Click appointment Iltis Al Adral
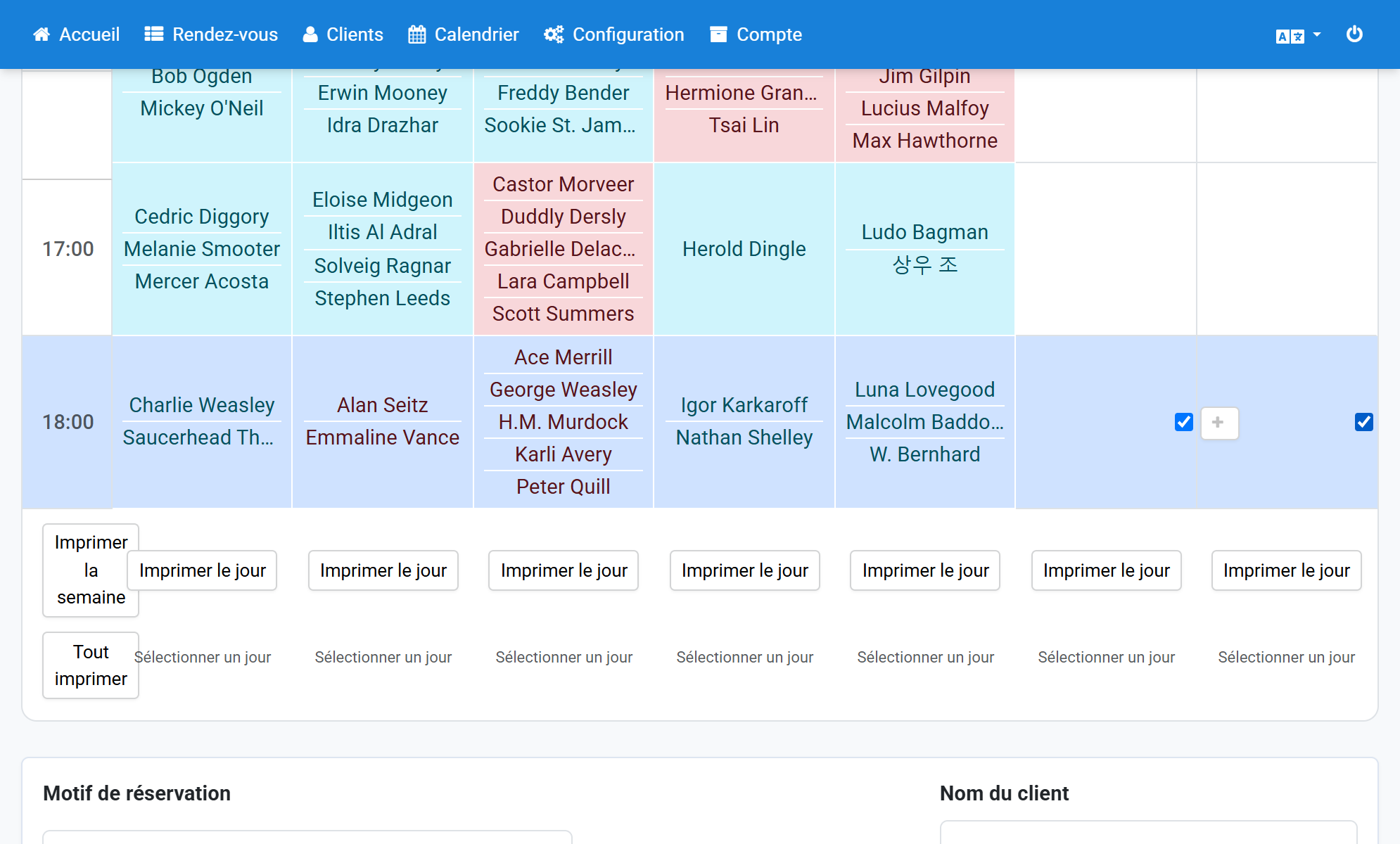Screen dimensions: 1400x844 click(x=383, y=232)
